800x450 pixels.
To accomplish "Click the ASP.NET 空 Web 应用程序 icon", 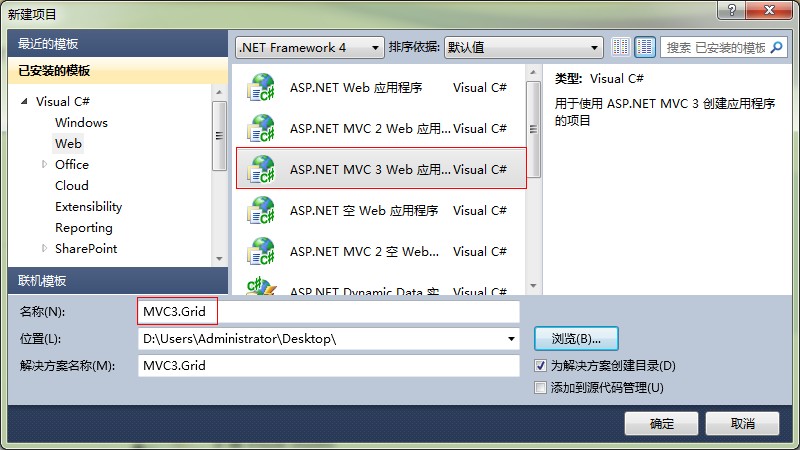I will tap(261, 210).
